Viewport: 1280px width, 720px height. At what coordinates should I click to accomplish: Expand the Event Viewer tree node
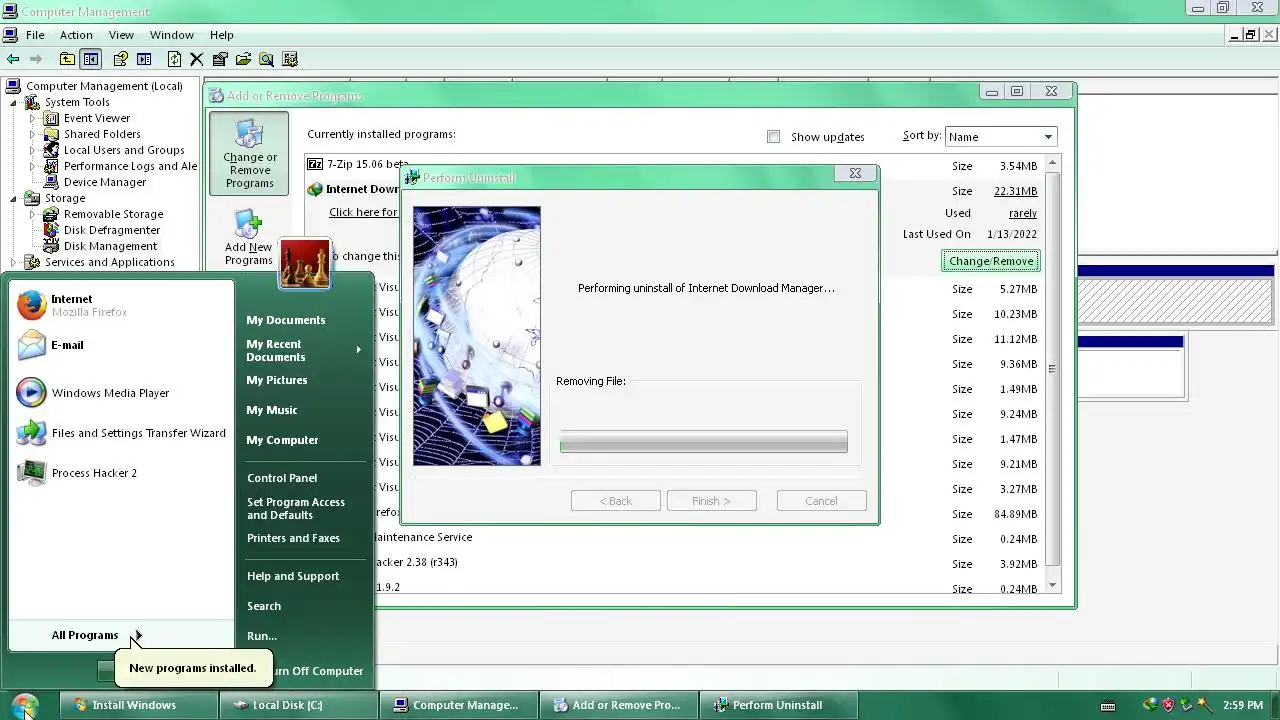pyautogui.click(x=32, y=118)
